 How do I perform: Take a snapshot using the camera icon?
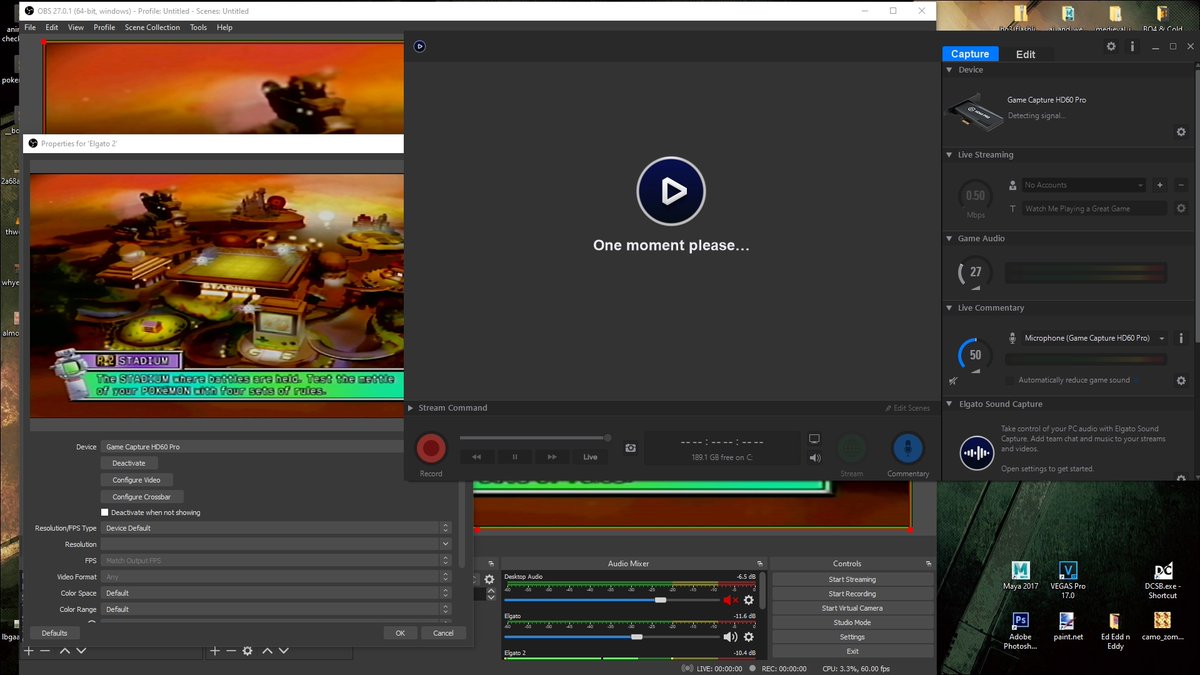click(631, 448)
